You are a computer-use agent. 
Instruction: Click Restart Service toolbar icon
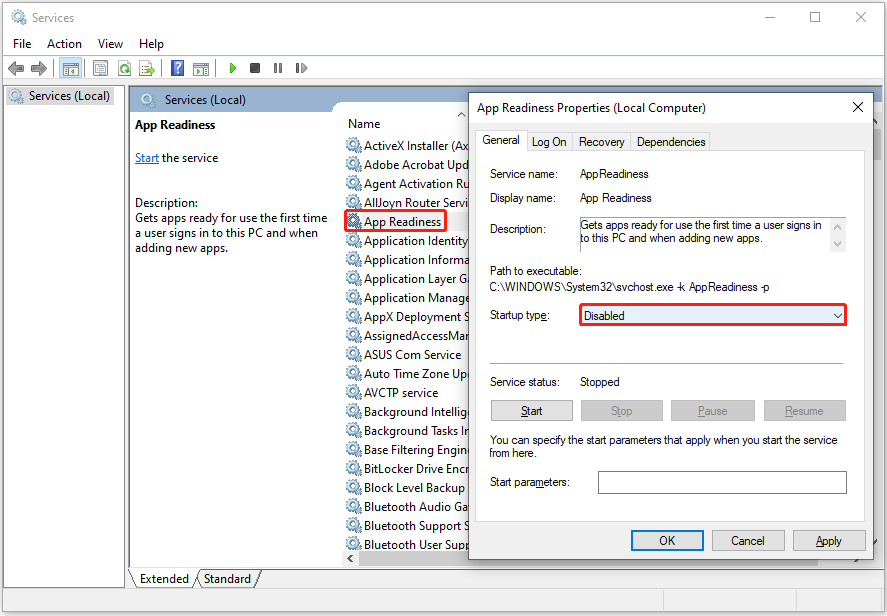[x=301, y=68]
